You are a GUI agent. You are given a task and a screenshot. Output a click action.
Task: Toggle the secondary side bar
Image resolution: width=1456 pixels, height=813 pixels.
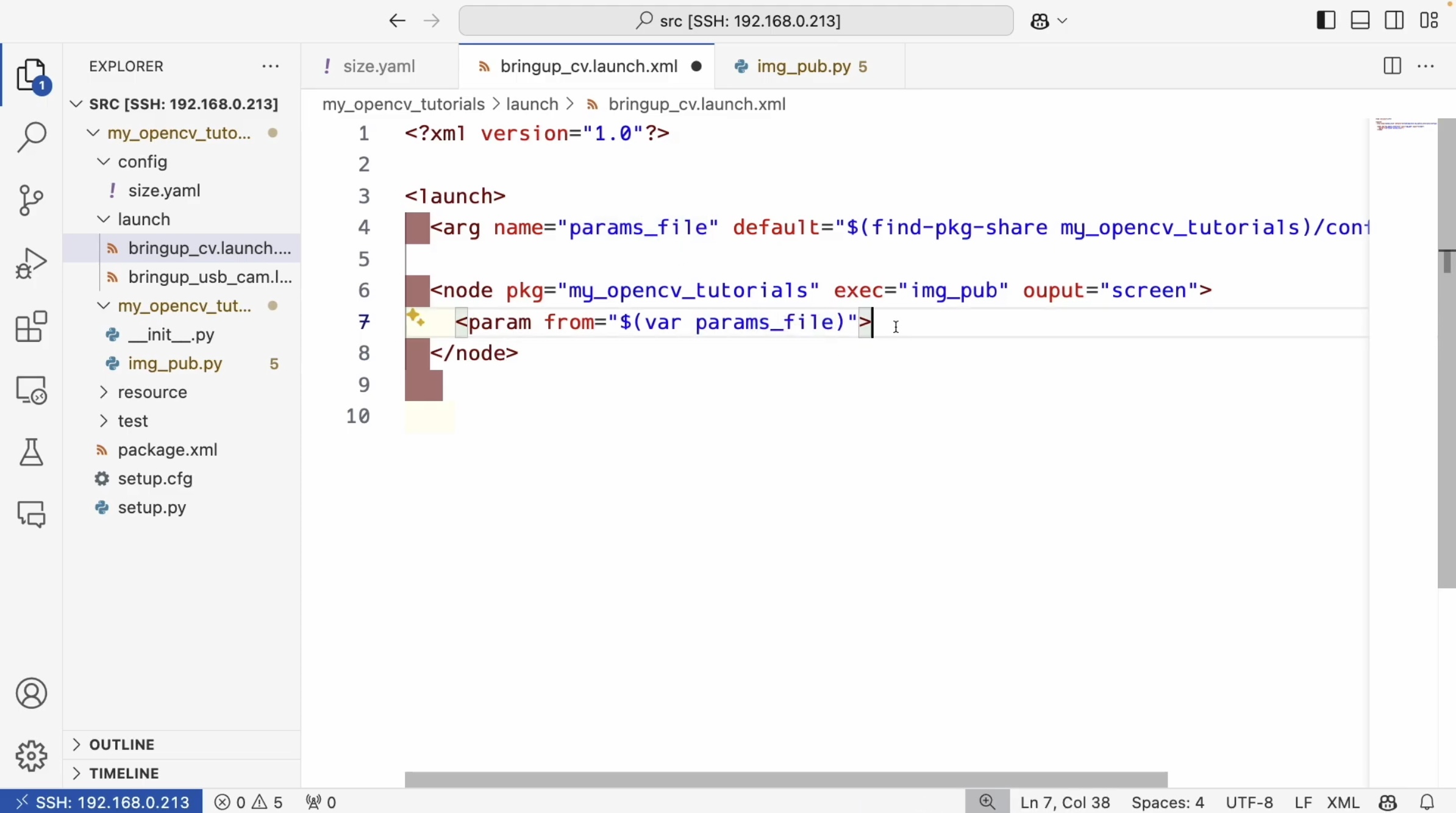tap(1394, 21)
